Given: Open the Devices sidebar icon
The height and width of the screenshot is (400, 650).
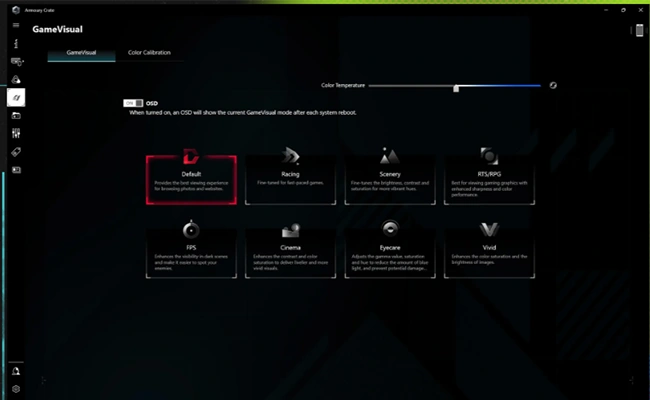Looking at the screenshot, I should [17, 62].
